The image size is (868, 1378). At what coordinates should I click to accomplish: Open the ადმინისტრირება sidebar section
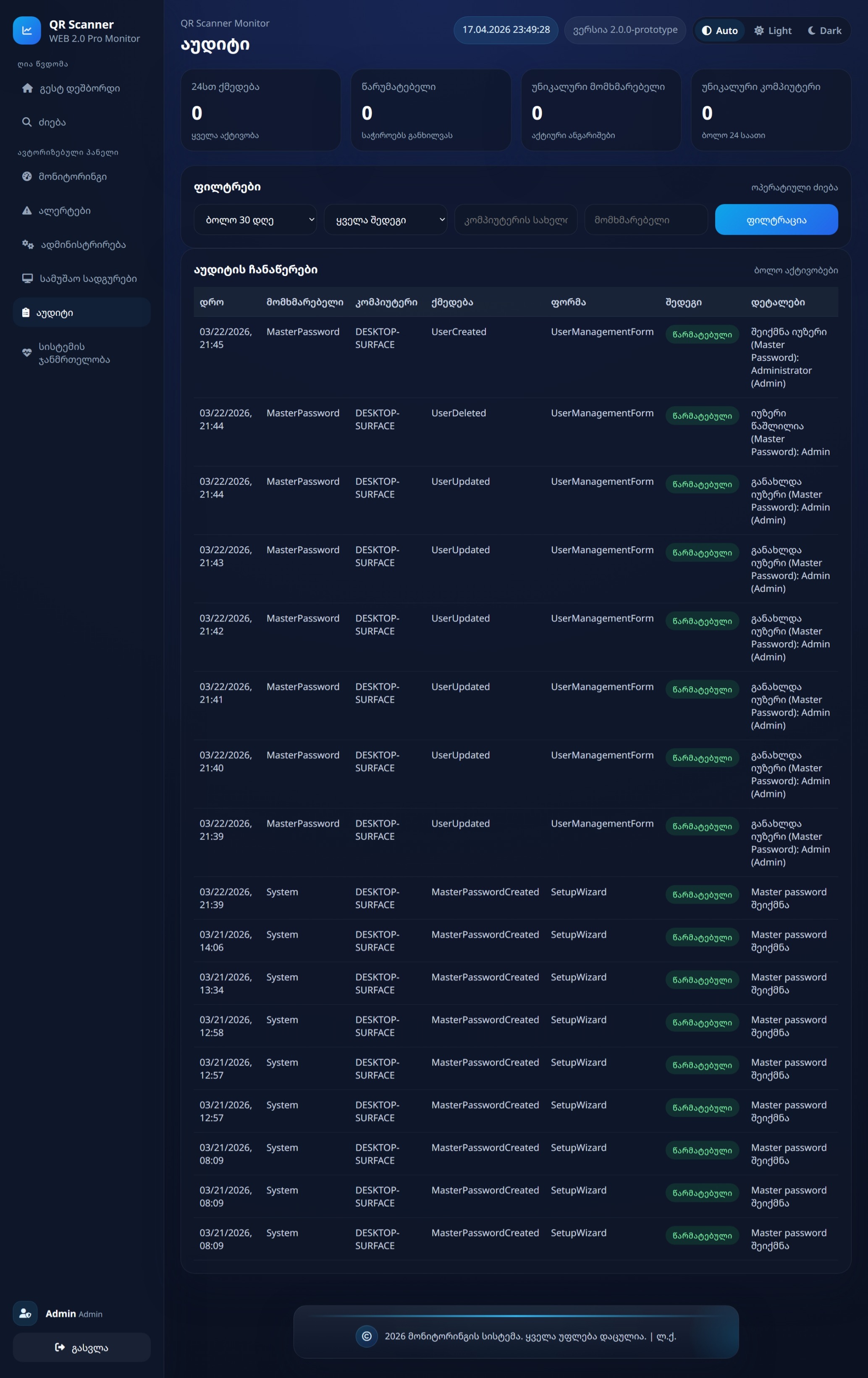click(82, 244)
